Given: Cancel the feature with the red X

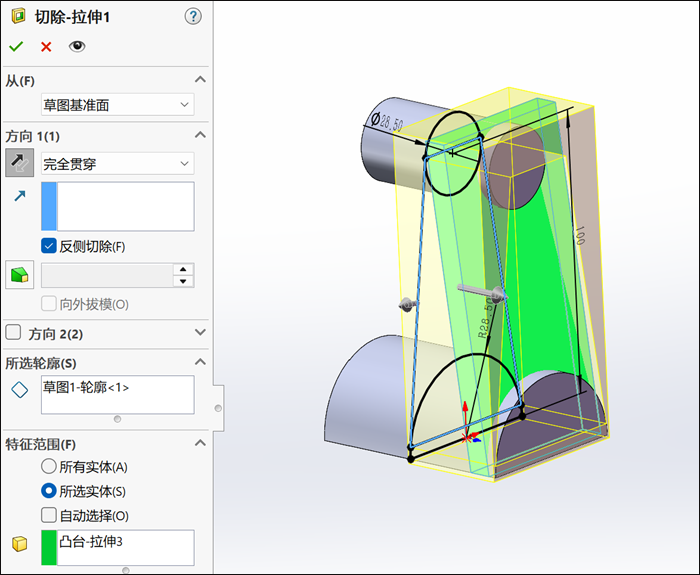Looking at the screenshot, I should [x=46, y=46].
